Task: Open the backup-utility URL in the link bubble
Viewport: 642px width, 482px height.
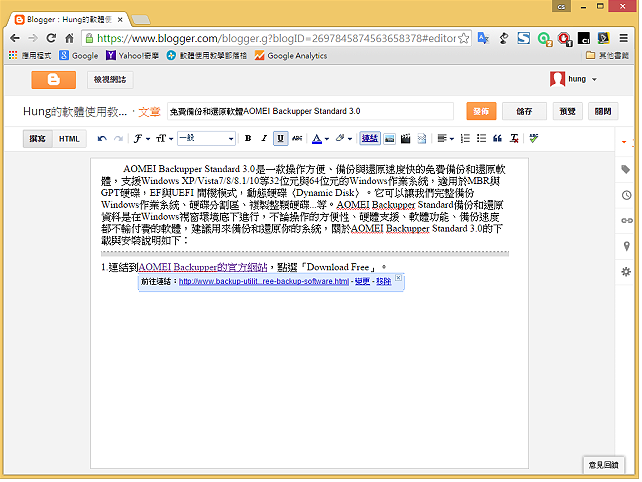Action: pos(264,281)
